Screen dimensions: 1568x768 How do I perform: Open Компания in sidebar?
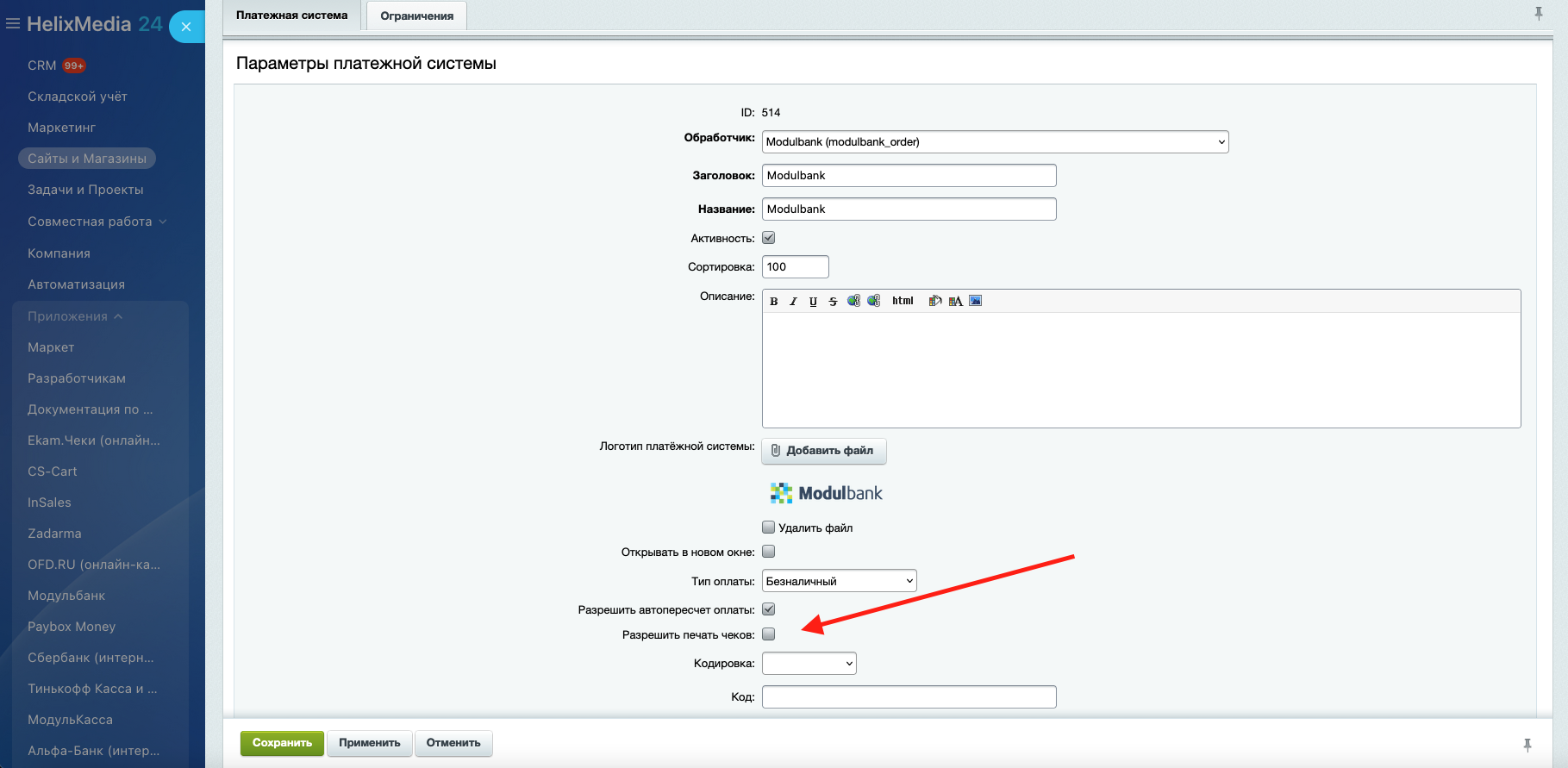[x=59, y=253]
